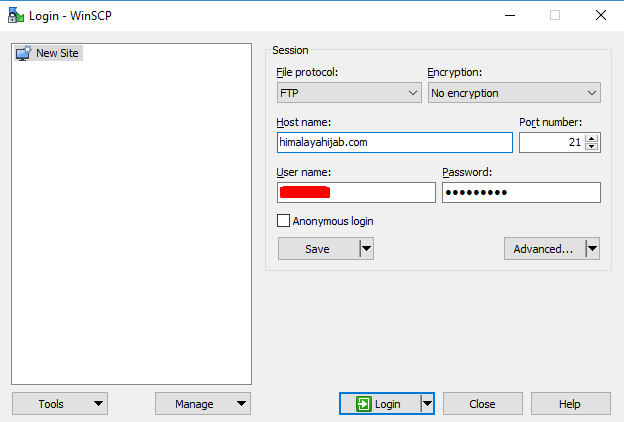Click the Save button
Screen dimensions: 624x422
[x=318, y=249]
